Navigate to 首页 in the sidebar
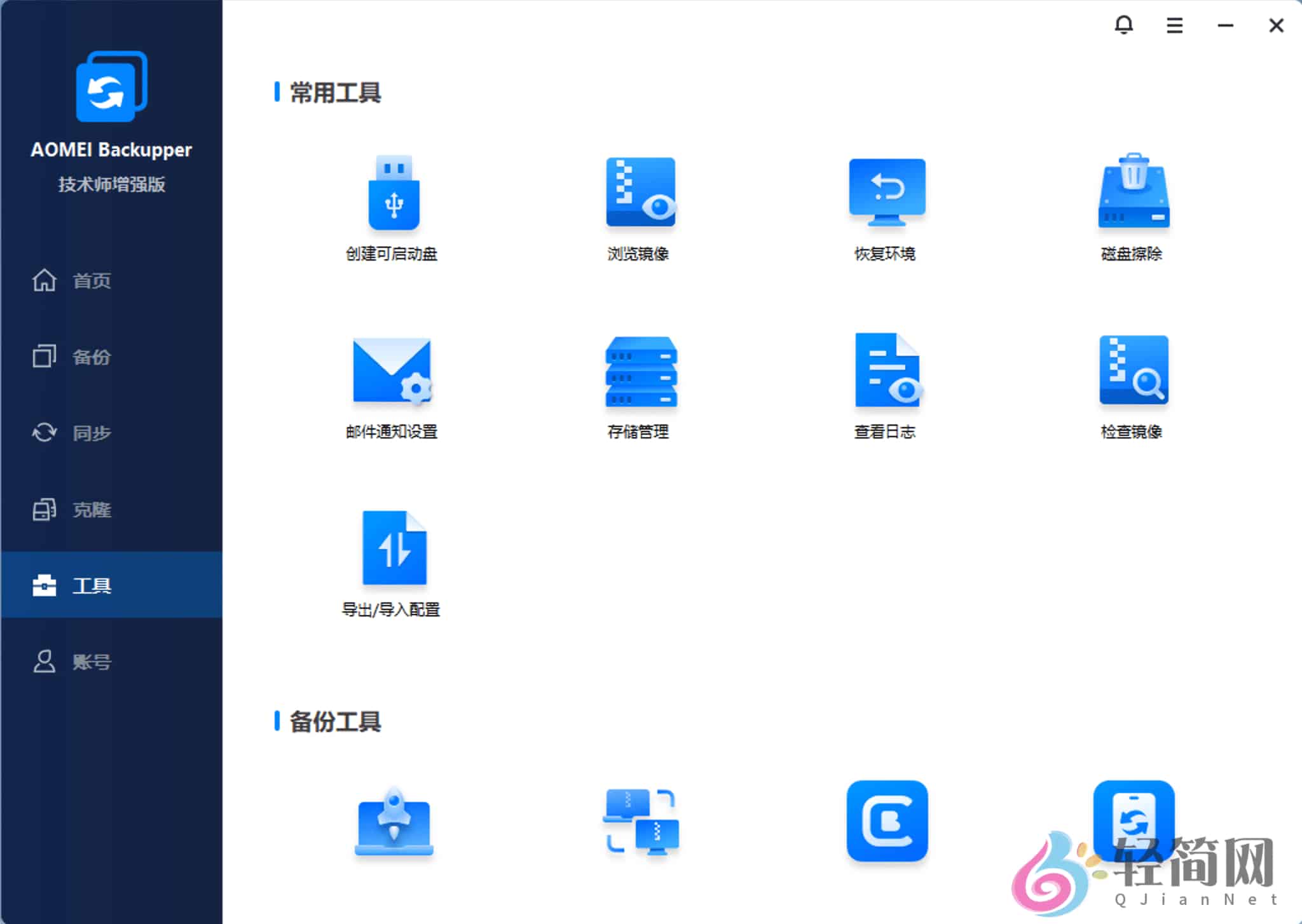 tap(91, 280)
